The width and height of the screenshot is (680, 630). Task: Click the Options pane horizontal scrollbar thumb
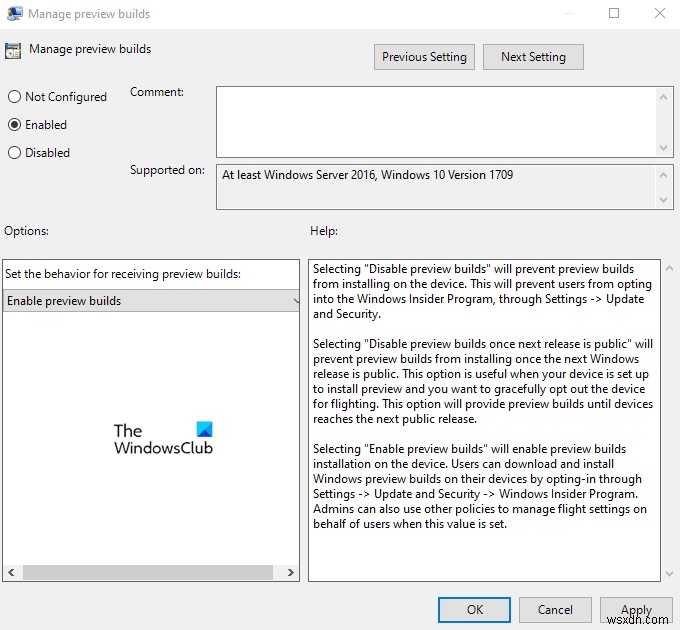coord(148,572)
